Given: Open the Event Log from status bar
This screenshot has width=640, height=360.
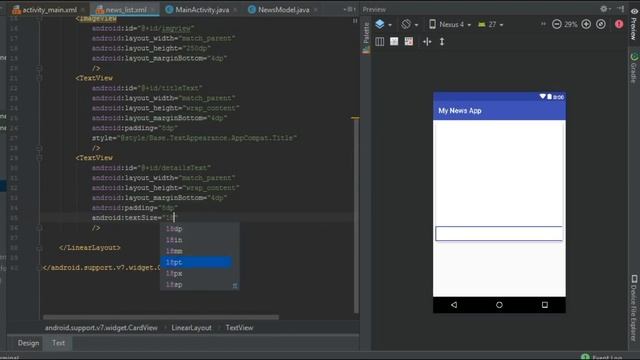Looking at the screenshot, I should pos(602,357).
